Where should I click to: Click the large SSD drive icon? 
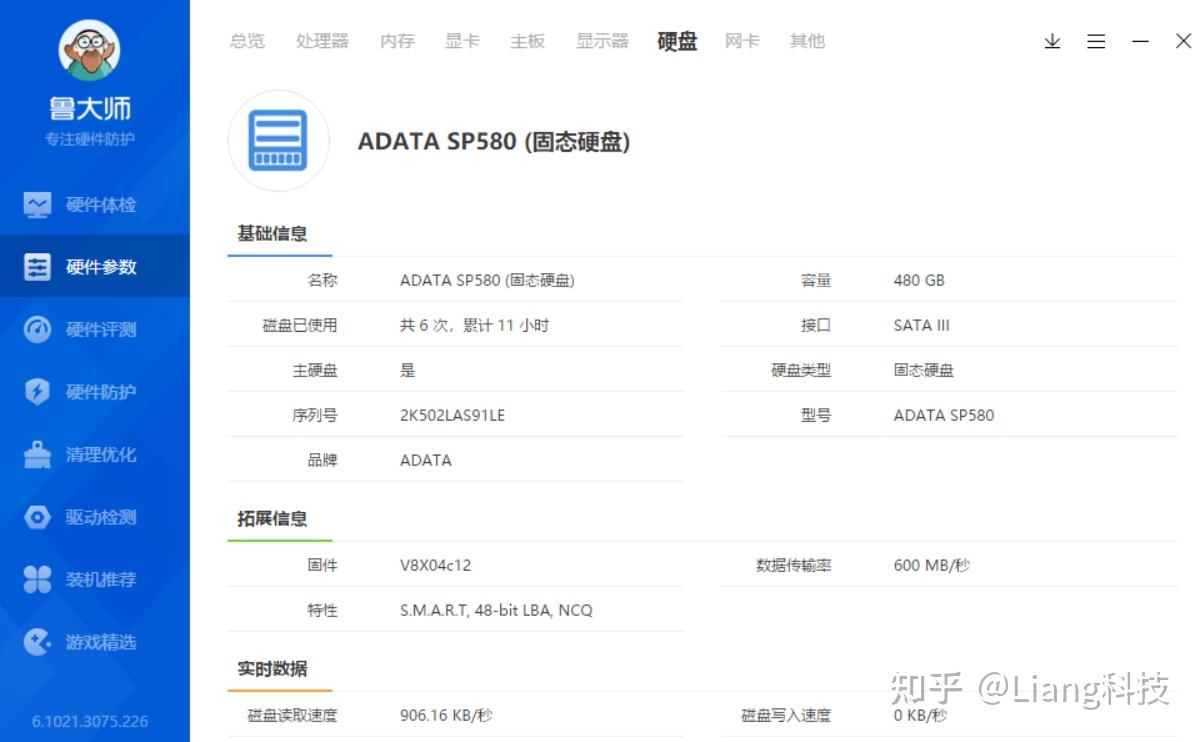coord(279,141)
